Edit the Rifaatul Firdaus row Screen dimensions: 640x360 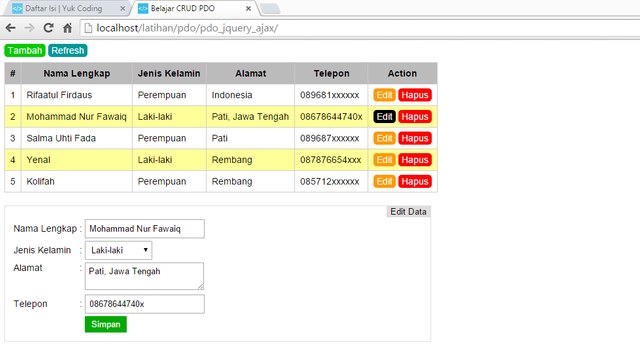384,95
